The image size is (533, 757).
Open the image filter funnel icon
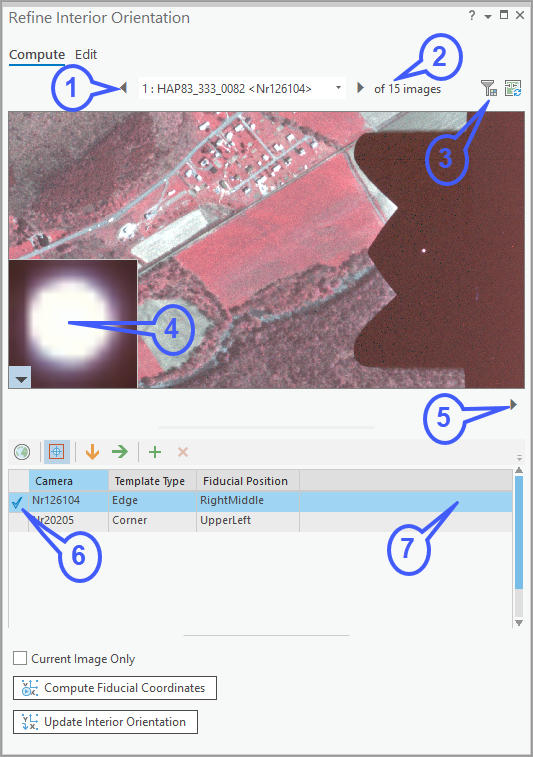tap(489, 88)
